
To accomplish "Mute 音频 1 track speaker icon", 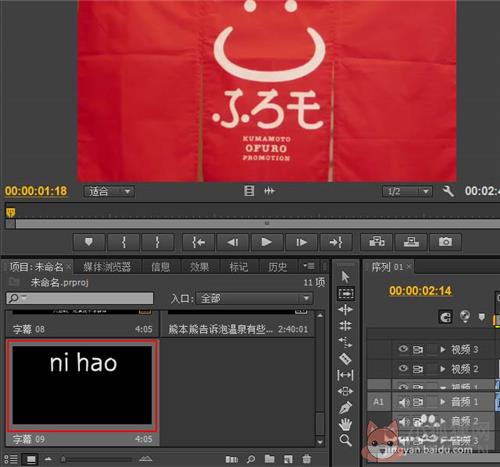I will click(404, 402).
